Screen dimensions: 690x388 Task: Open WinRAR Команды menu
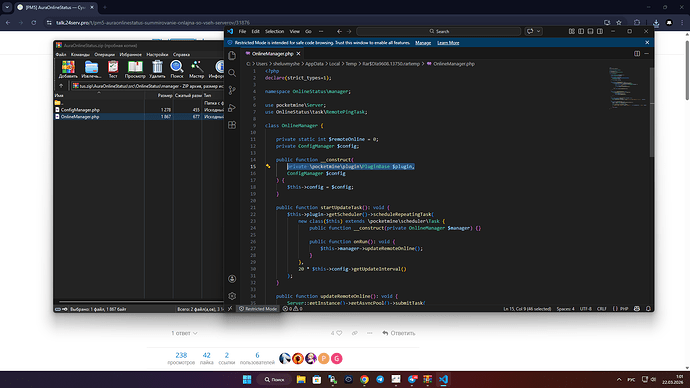[x=80, y=55]
